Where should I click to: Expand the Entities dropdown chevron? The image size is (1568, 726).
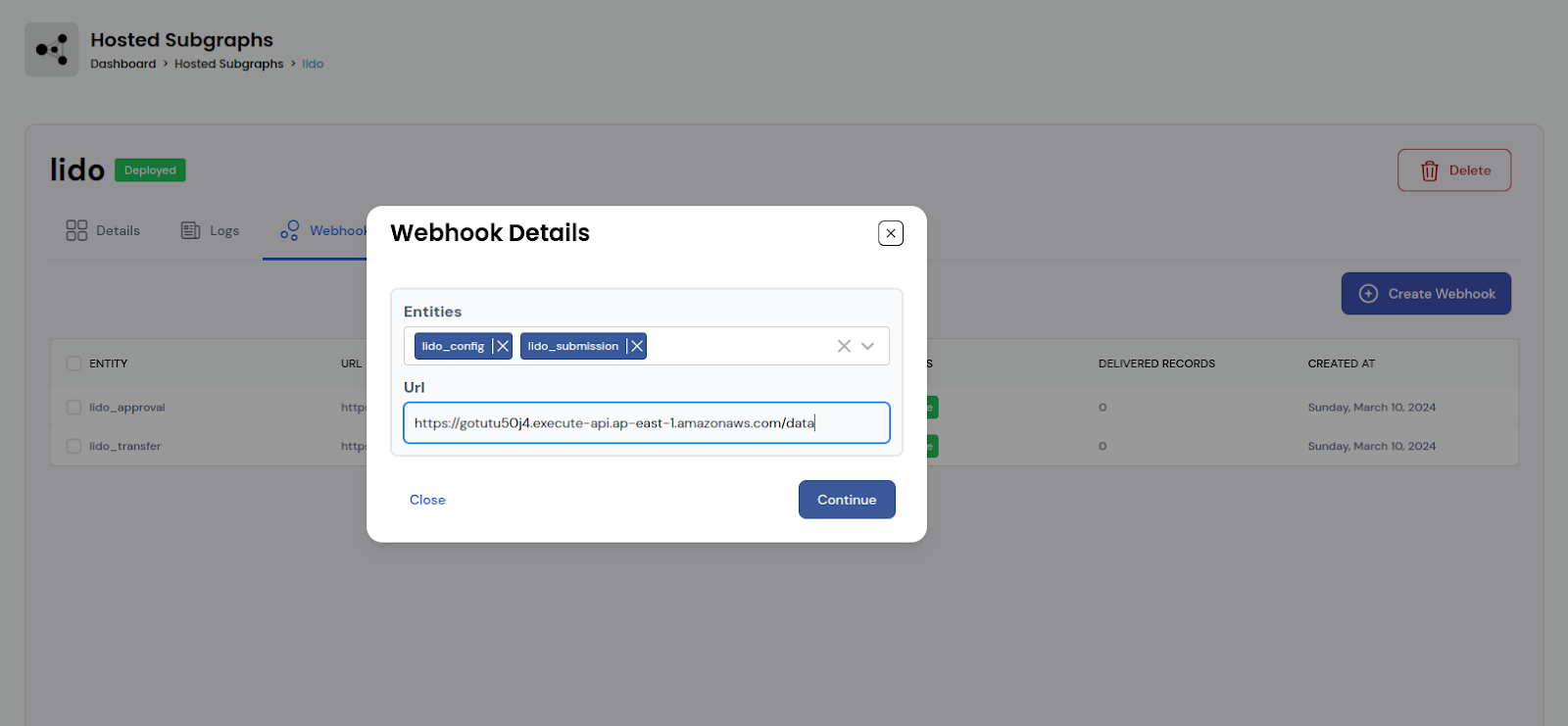[867, 346]
